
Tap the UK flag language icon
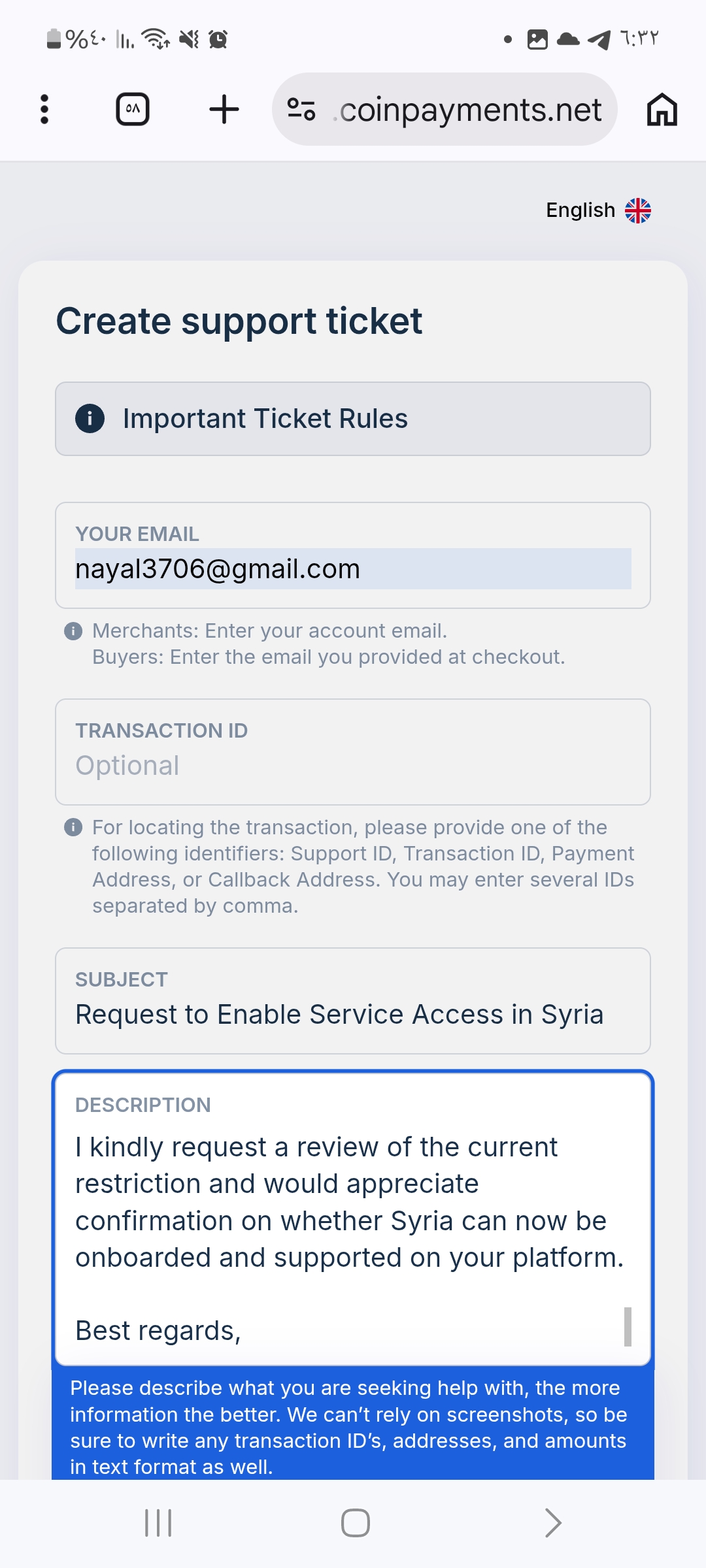(x=638, y=210)
